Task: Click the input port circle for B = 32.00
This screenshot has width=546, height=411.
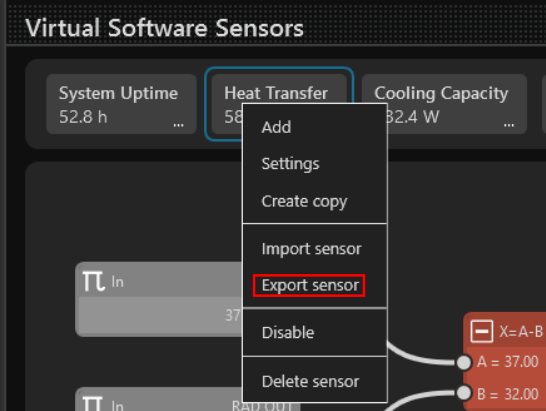Action: [464, 393]
